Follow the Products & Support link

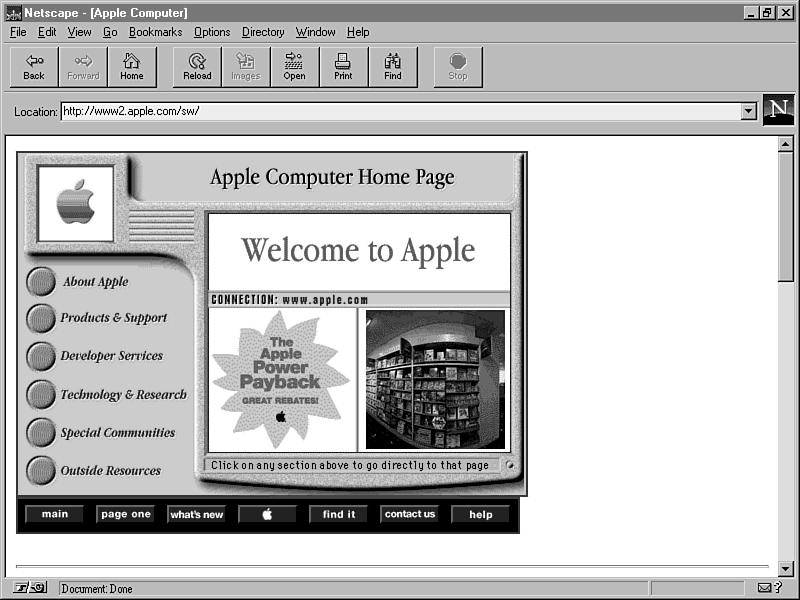coord(114,318)
